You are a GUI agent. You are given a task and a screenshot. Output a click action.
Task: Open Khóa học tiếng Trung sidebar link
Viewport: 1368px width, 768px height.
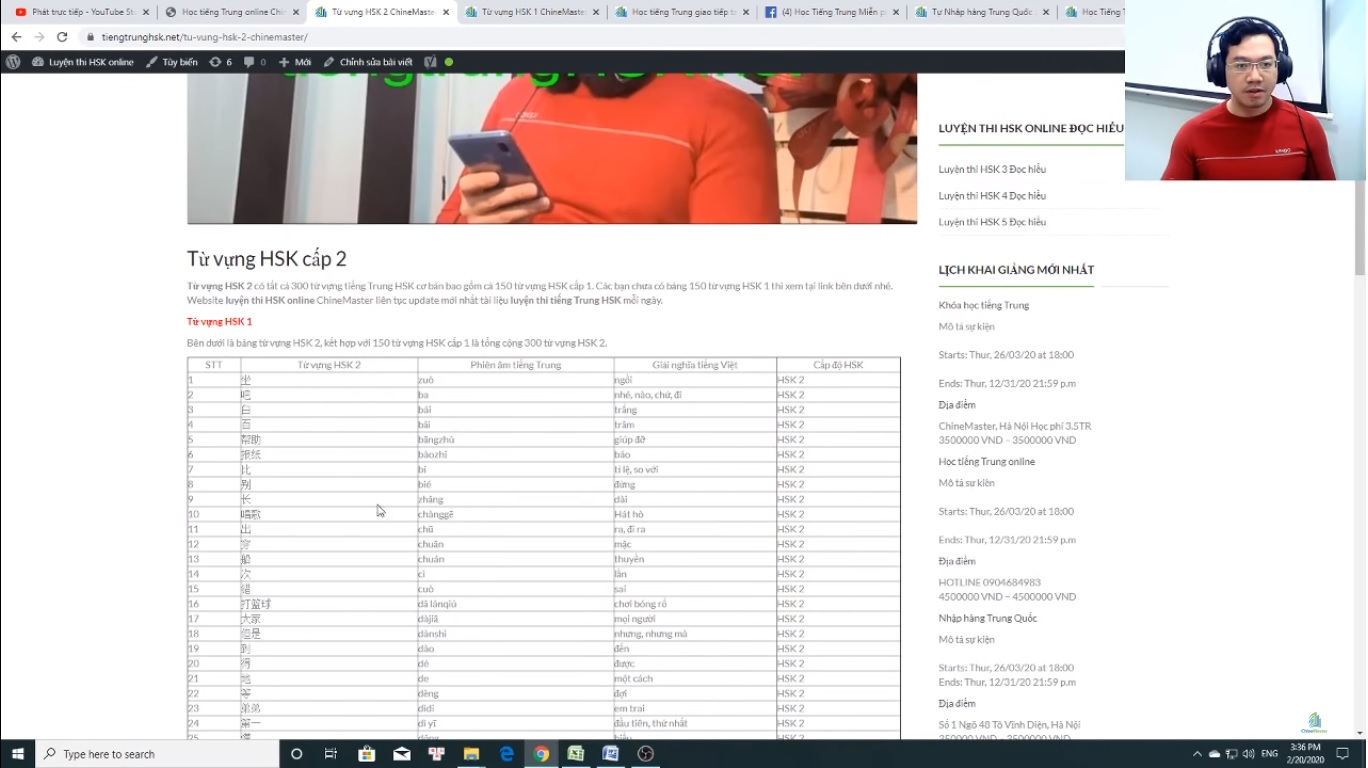click(983, 305)
